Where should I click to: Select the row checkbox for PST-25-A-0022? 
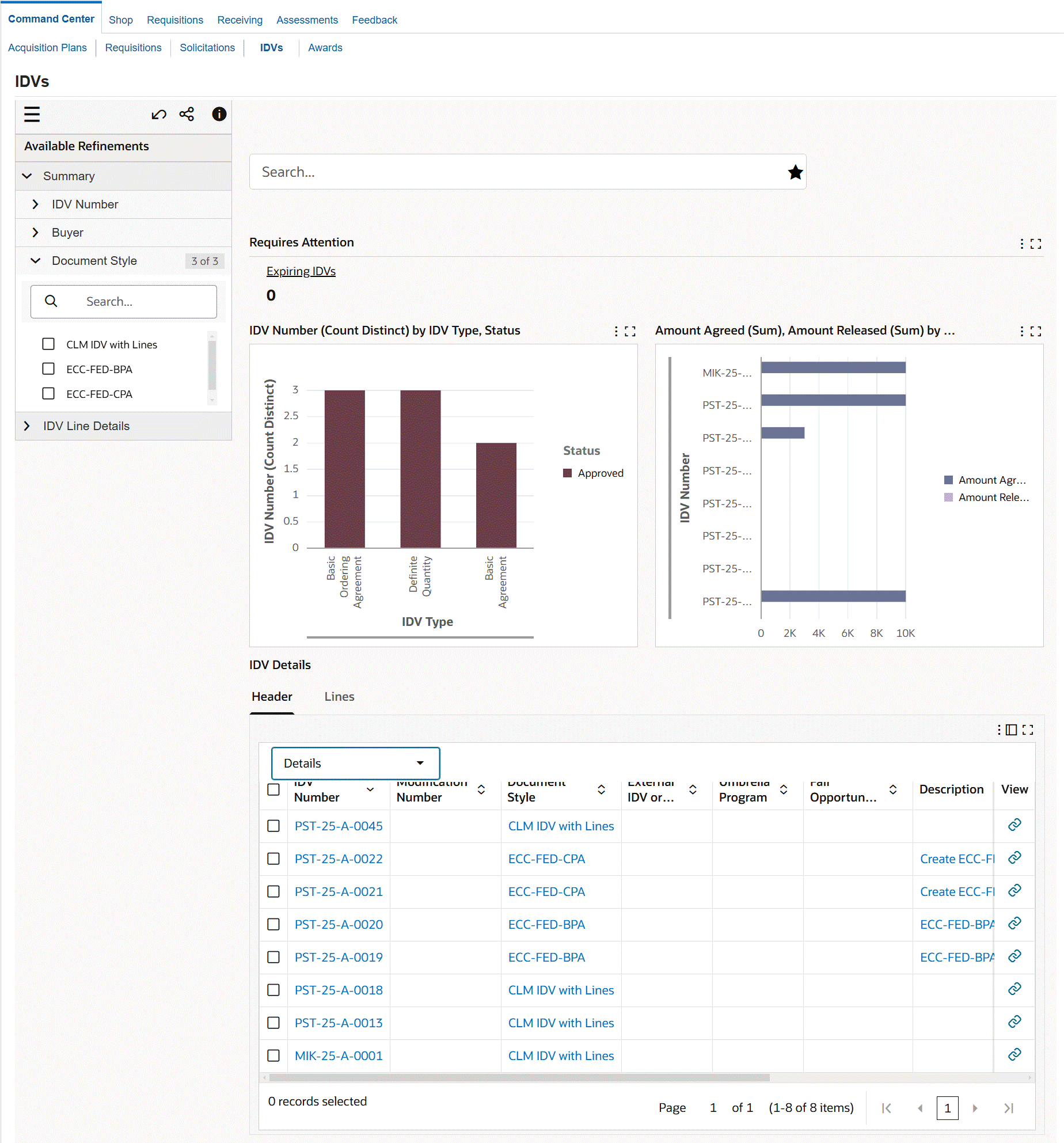click(x=273, y=859)
